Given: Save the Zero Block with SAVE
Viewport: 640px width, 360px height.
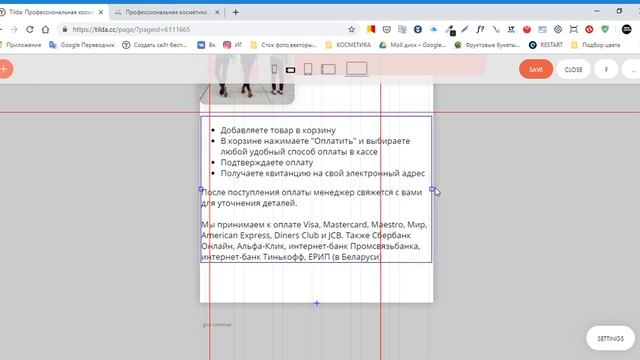Looking at the screenshot, I should click(536, 69).
